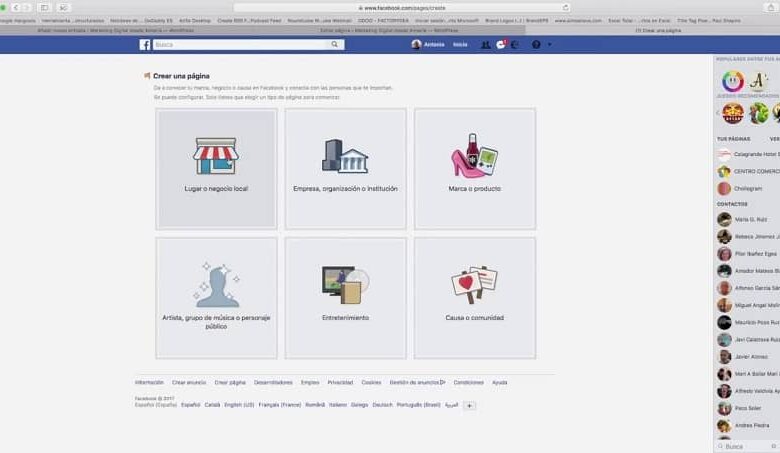Click Cookies footer link

(x=371, y=382)
